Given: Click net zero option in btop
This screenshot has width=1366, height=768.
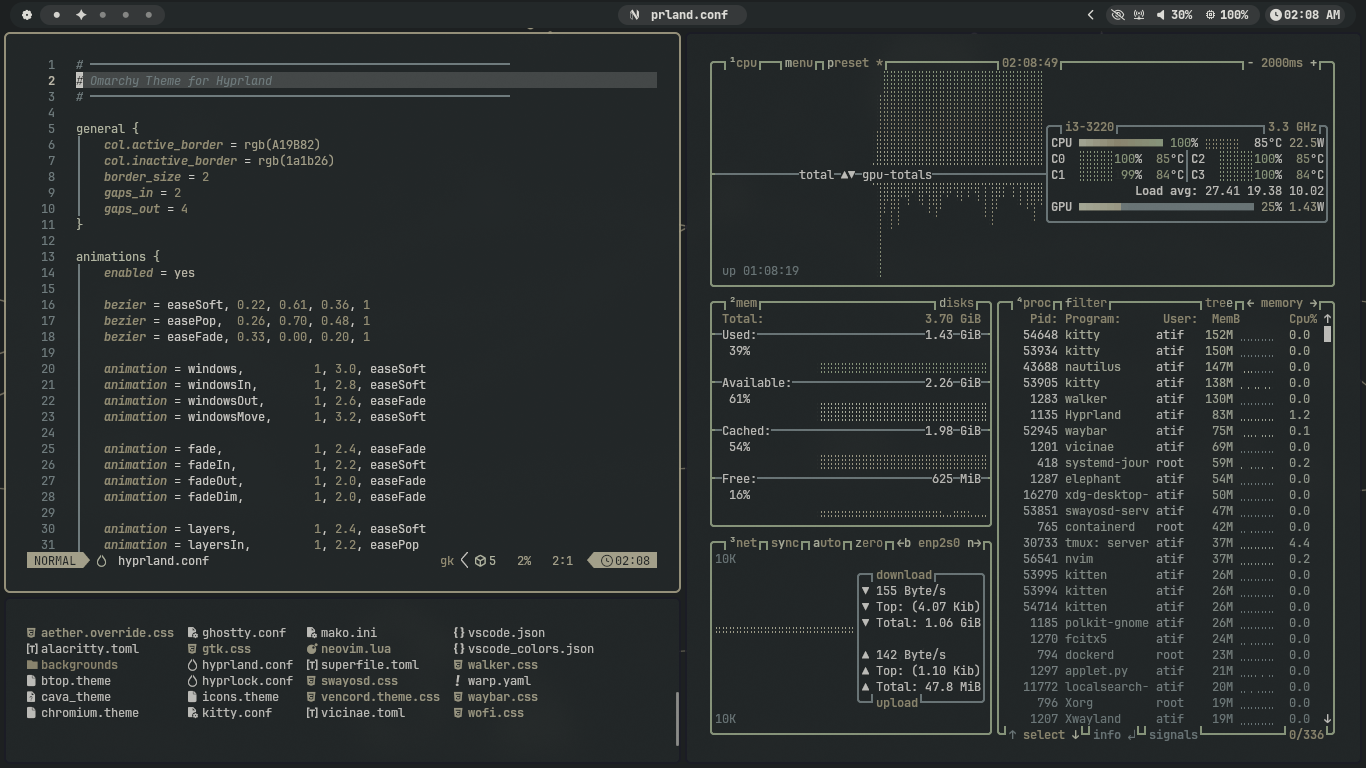Looking at the screenshot, I should pos(869,543).
